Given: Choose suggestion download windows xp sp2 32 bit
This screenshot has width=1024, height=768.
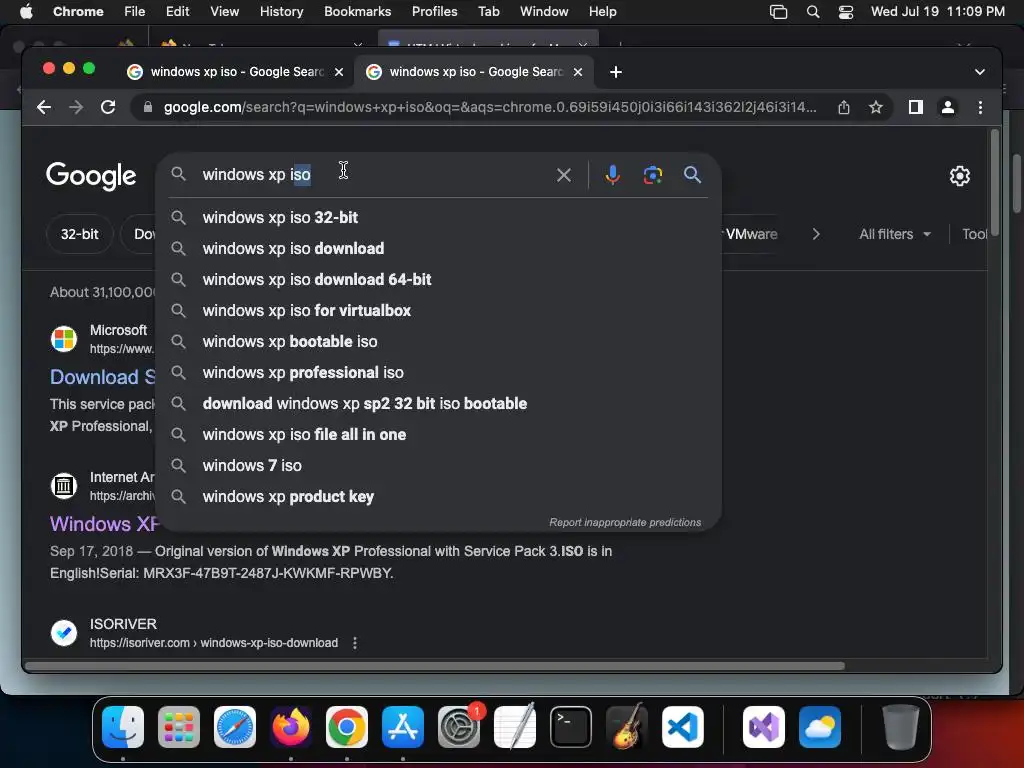Looking at the screenshot, I should [438, 404].
